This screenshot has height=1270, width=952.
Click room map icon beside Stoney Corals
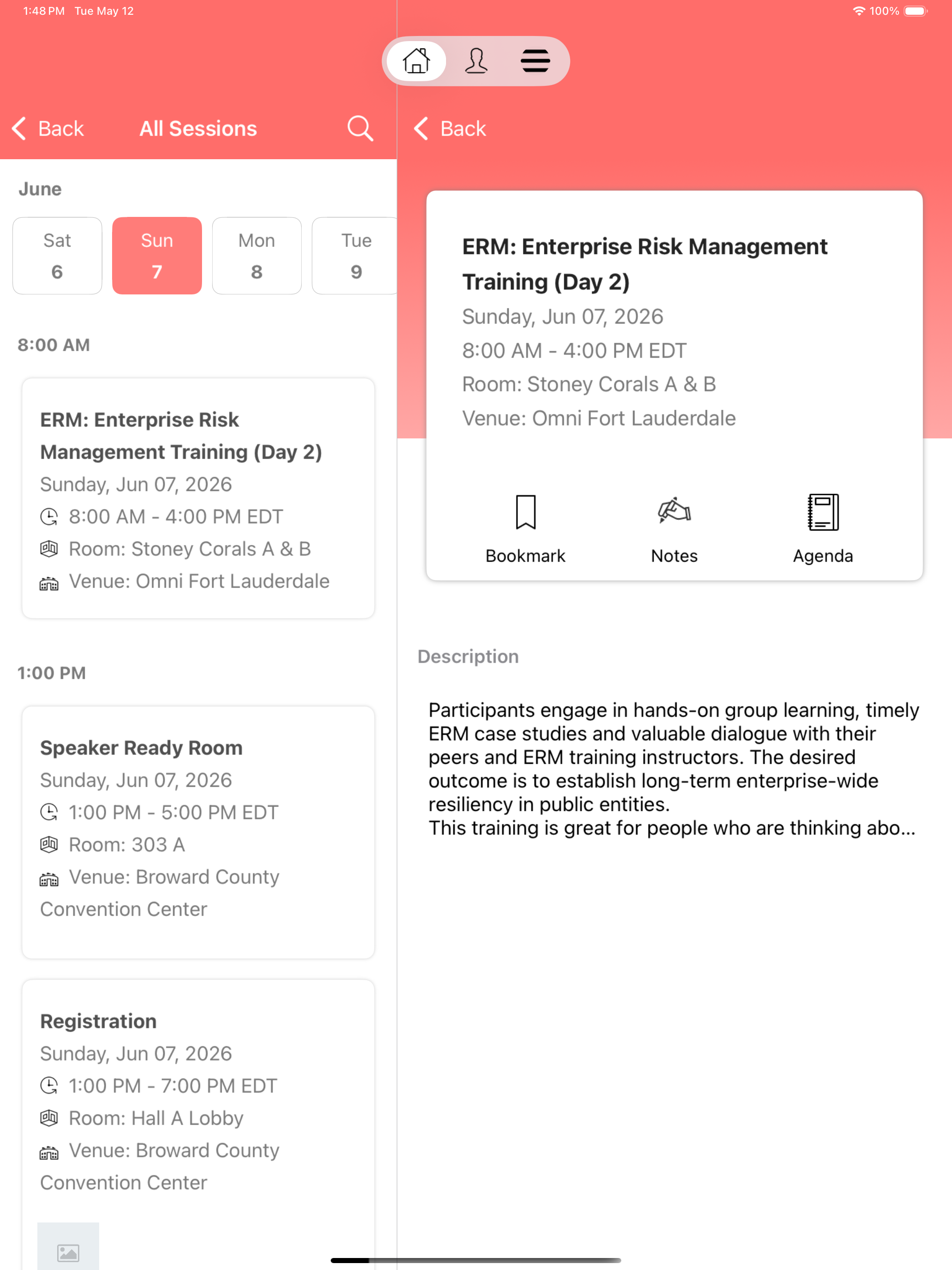[x=49, y=549]
